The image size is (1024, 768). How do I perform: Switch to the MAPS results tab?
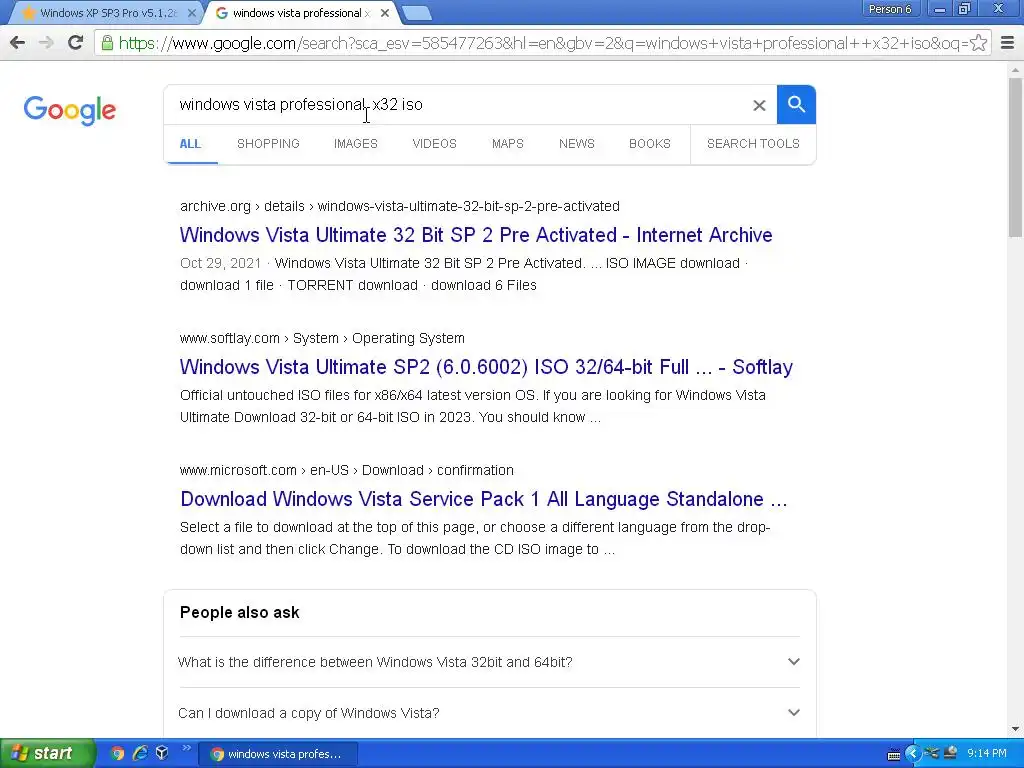[507, 144]
